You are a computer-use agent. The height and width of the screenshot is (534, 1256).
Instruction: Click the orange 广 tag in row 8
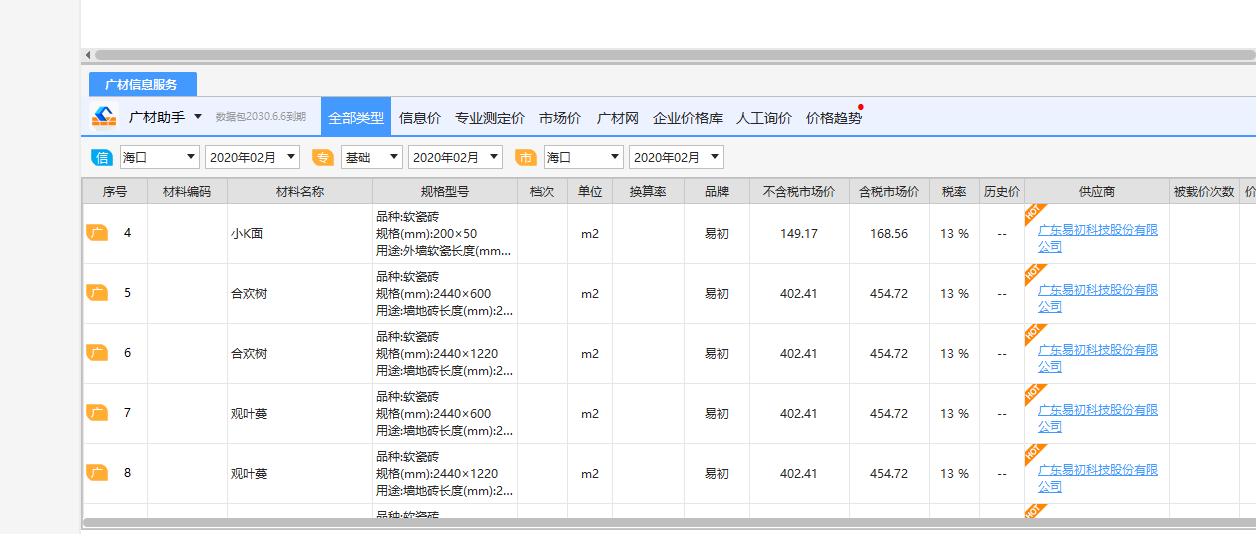pos(97,473)
